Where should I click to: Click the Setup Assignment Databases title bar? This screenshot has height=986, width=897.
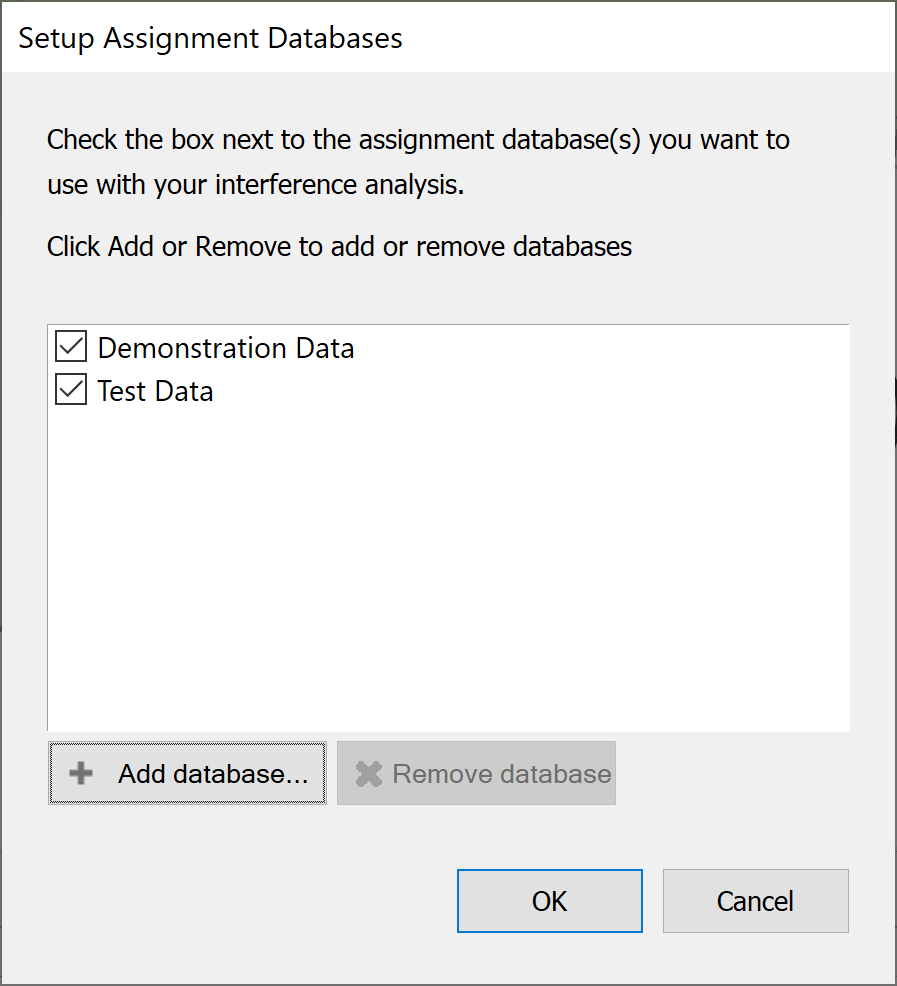(448, 38)
